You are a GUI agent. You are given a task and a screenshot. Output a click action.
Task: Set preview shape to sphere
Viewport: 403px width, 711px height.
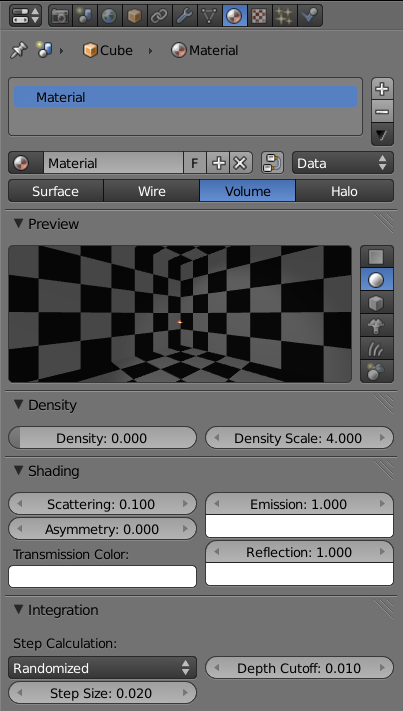pos(376,280)
